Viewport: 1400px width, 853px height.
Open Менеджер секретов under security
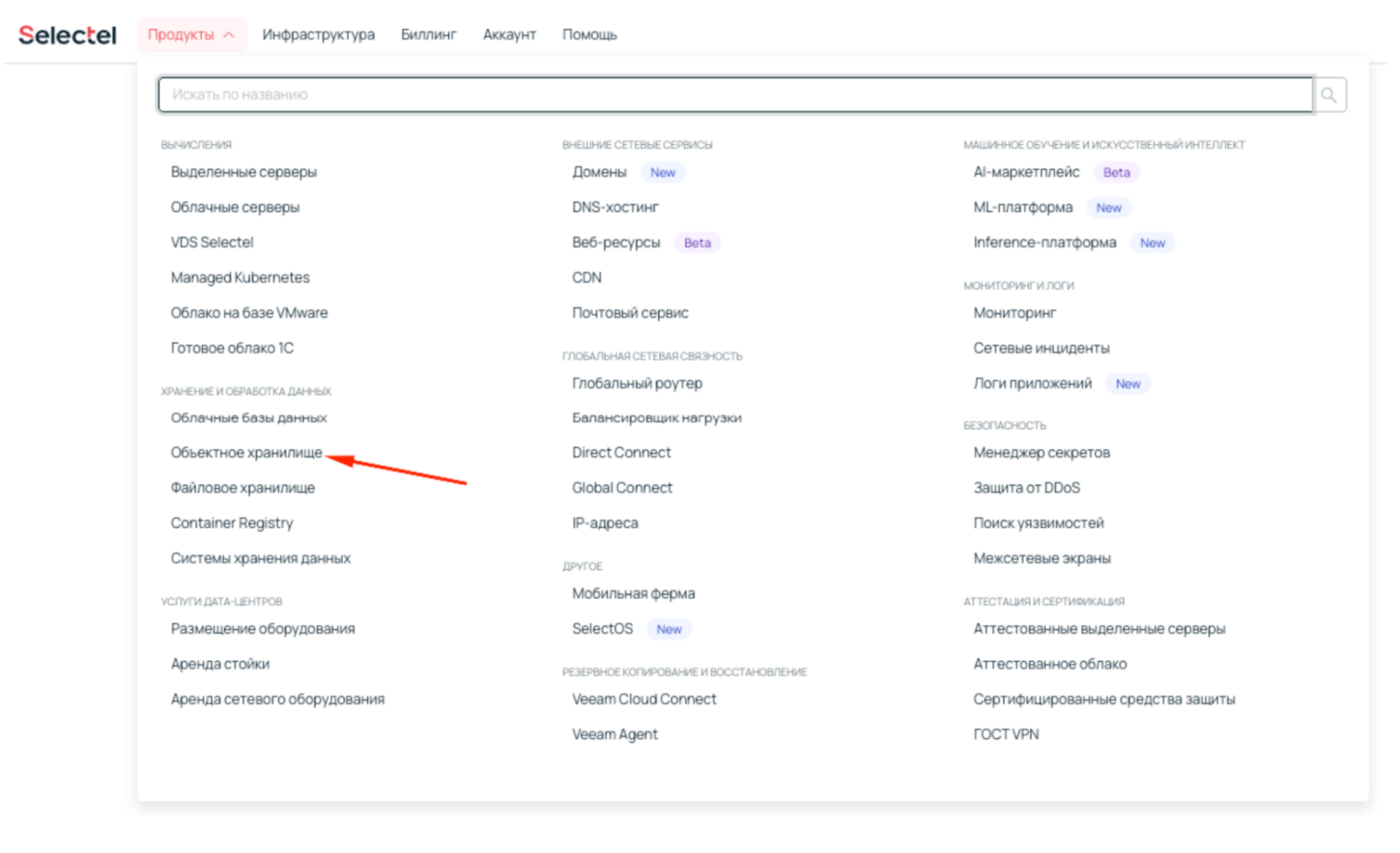1041,453
